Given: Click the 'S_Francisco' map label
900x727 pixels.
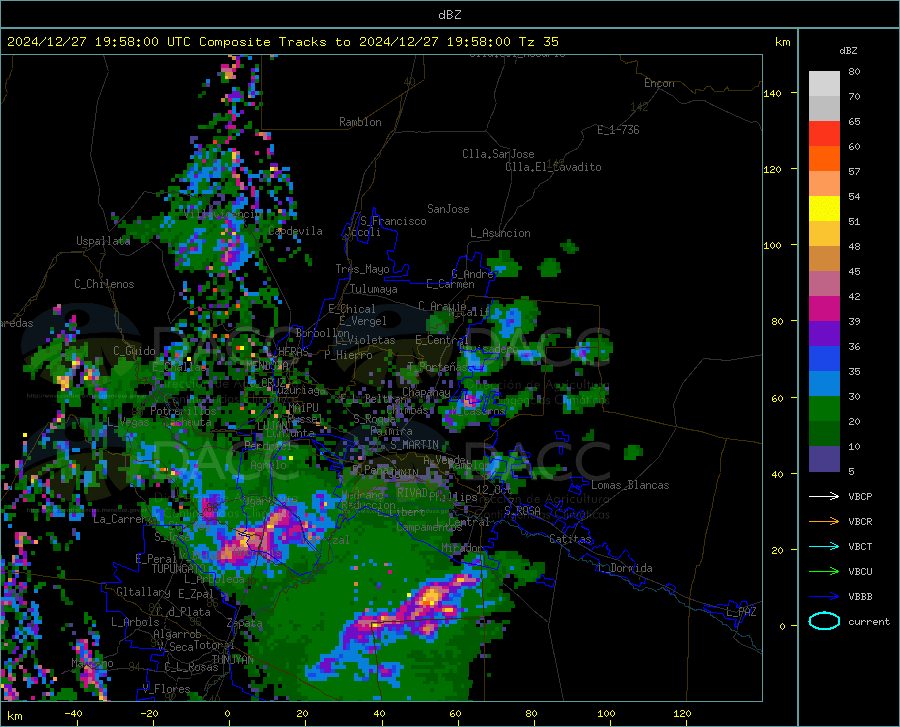Looking at the screenshot, I should tap(393, 221).
